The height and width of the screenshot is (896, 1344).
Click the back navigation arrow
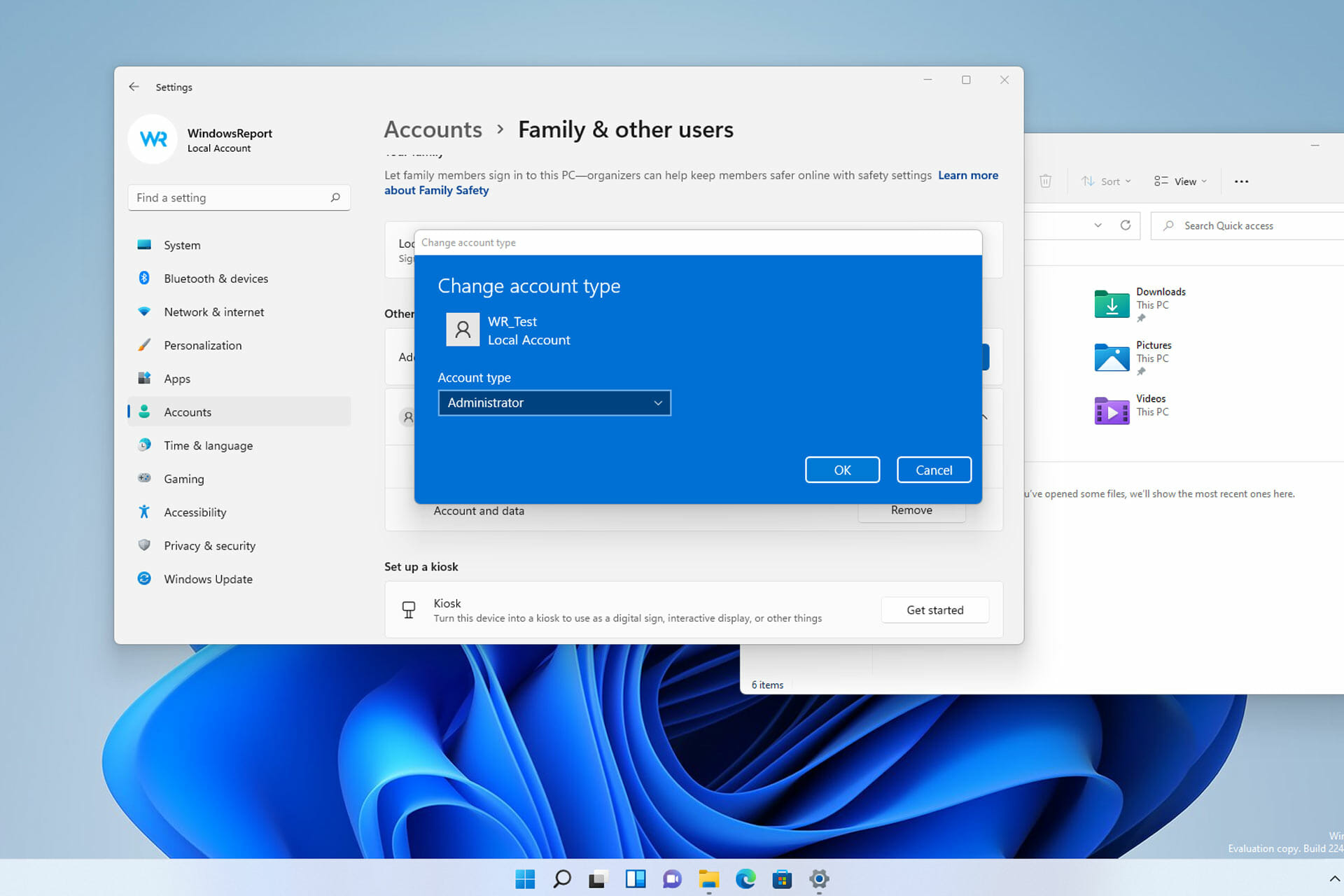[133, 87]
